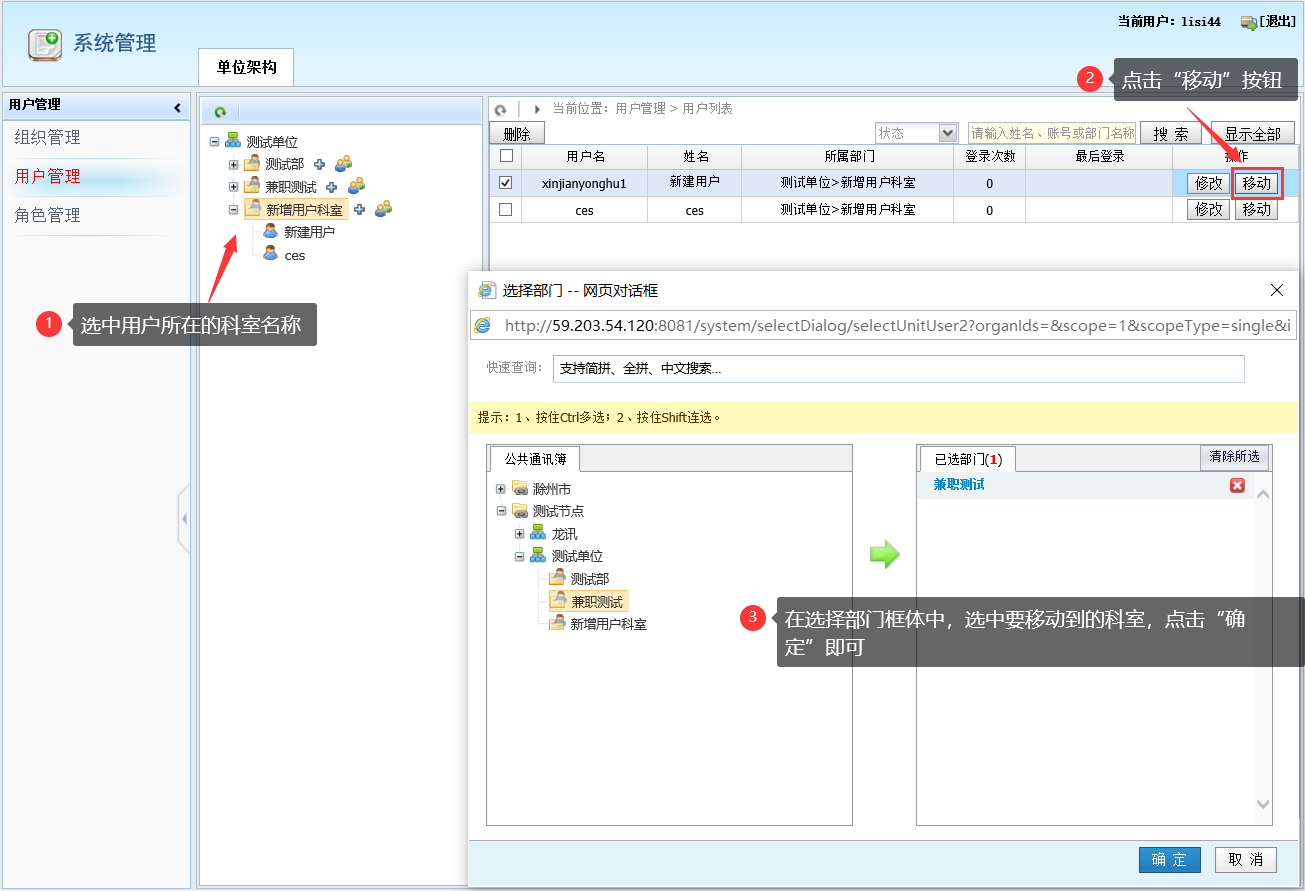The width and height of the screenshot is (1305, 891).
Task: Expand the 测试部 node in left tree
Action: (234, 164)
